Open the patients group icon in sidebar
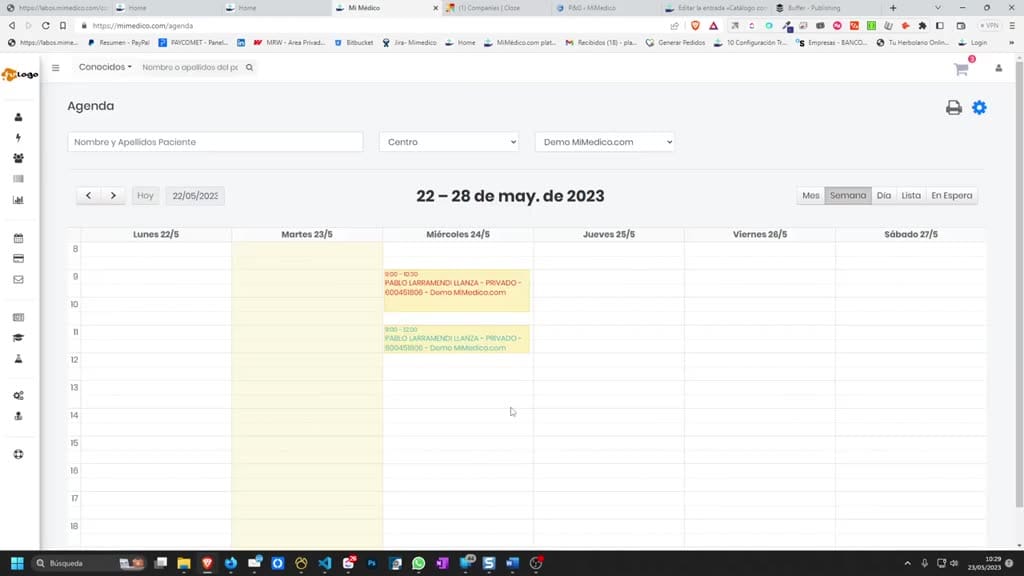 18,158
